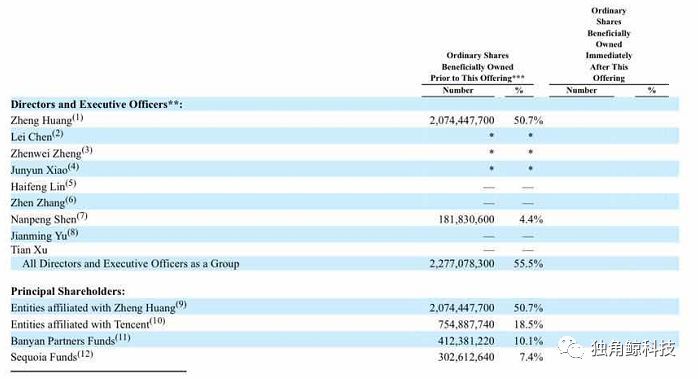698x379 pixels.
Task: Click the 4.4% value for Nanpeng Shen
Action: [x=531, y=219]
